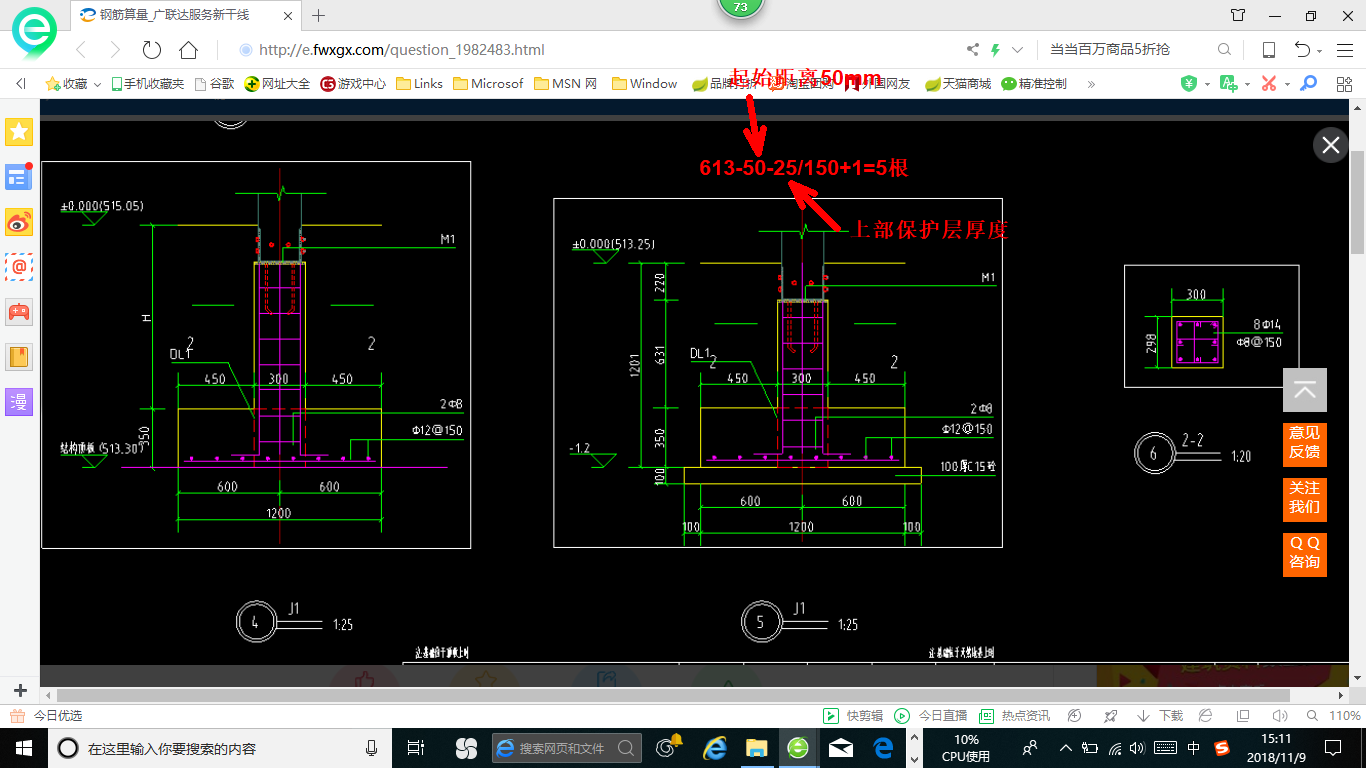The width and height of the screenshot is (1366, 768).
Task: Open the purple 漫 comics sidebar icon
Action: pos(20,402)
